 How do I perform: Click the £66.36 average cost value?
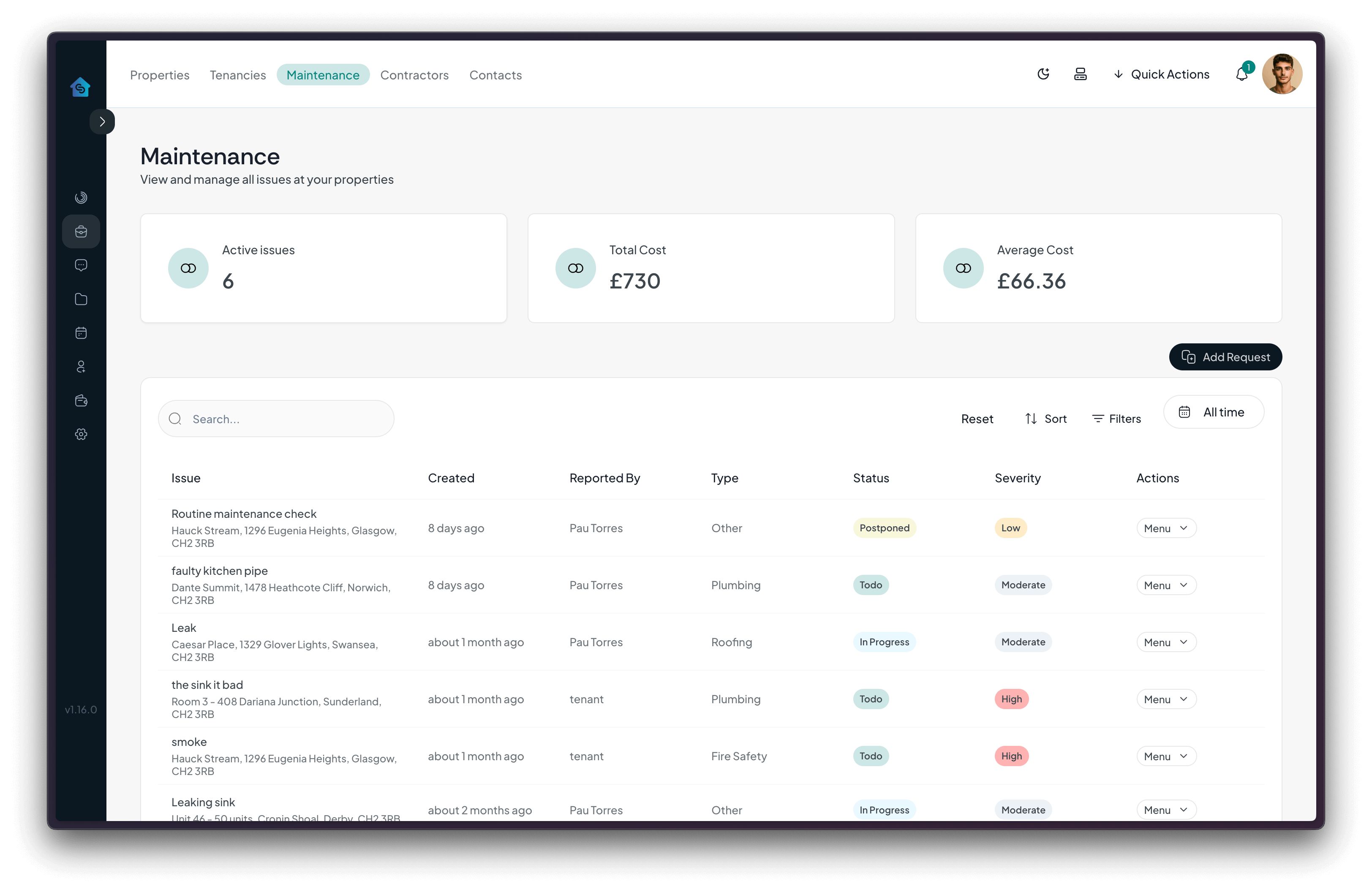1031,281
